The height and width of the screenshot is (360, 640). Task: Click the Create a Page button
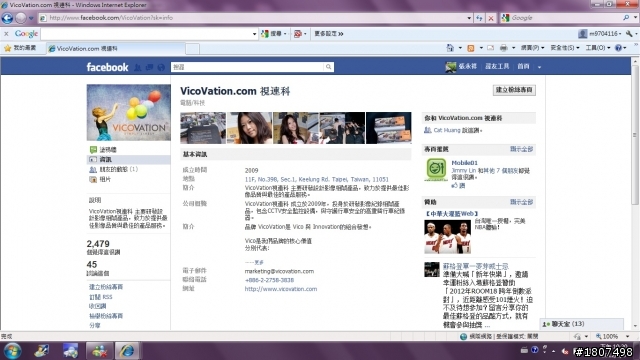click(x=514, y=90)
